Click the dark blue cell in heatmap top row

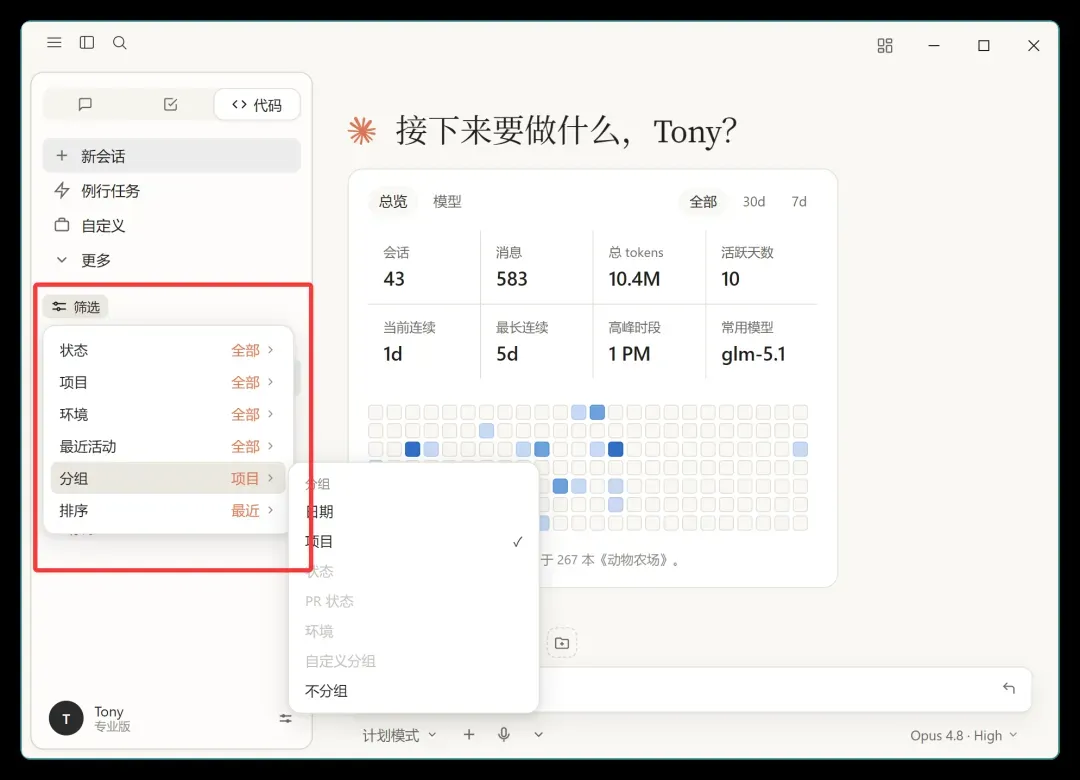click(x=597, y=412)
